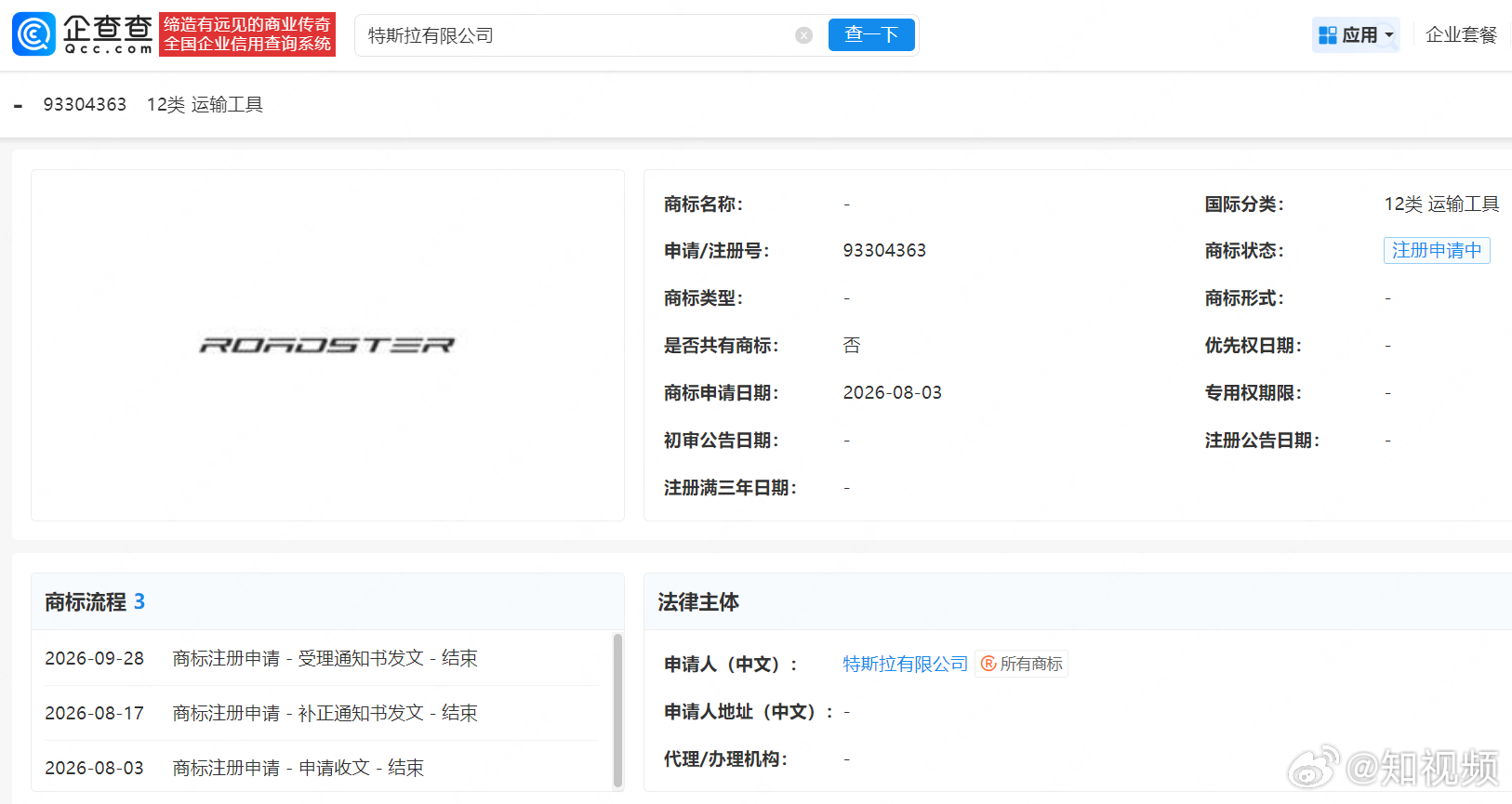Click the 12类 运输工具 title text
1512x804 pixels.
click(205, 104)
